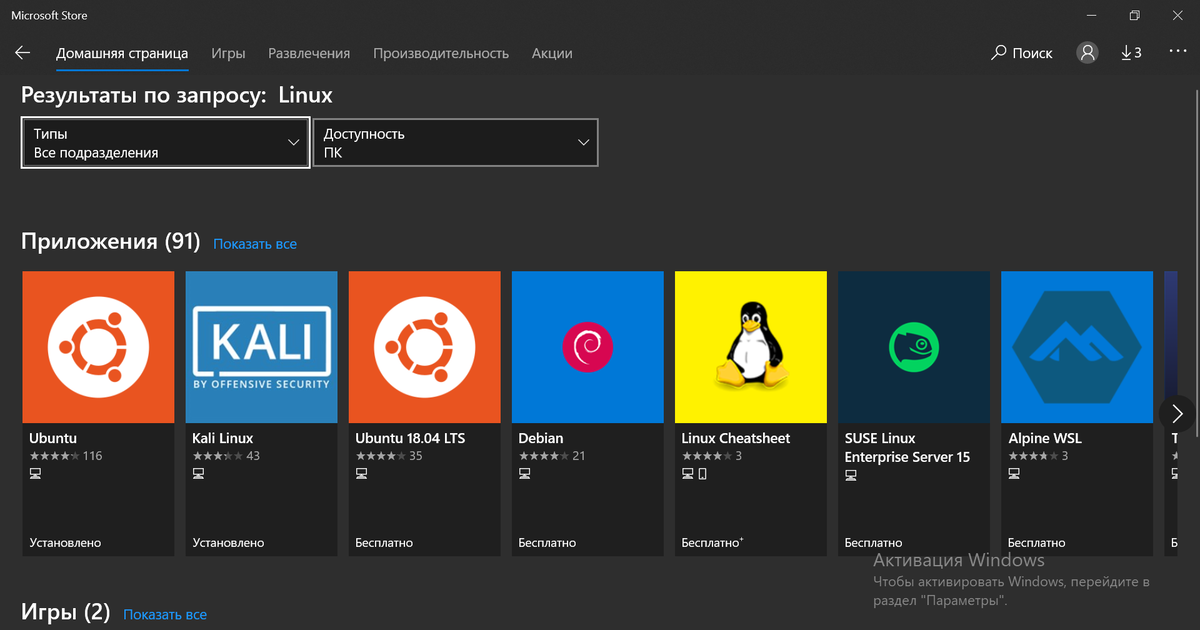The image size is (1200, 630).
Task: Open the Kali Linux tile image
Action: 261,347
